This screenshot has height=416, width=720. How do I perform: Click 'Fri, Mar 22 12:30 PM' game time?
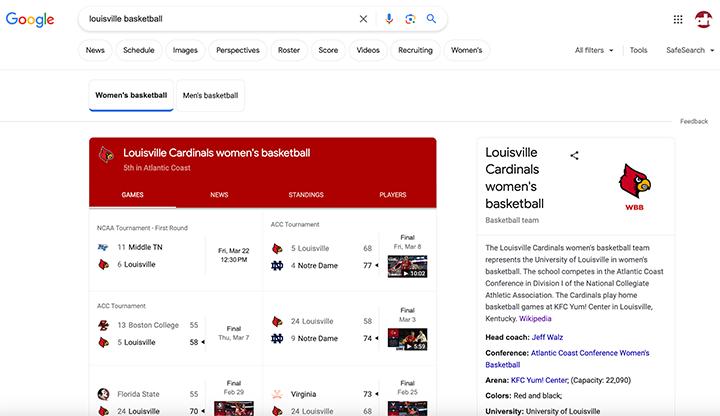234,255
